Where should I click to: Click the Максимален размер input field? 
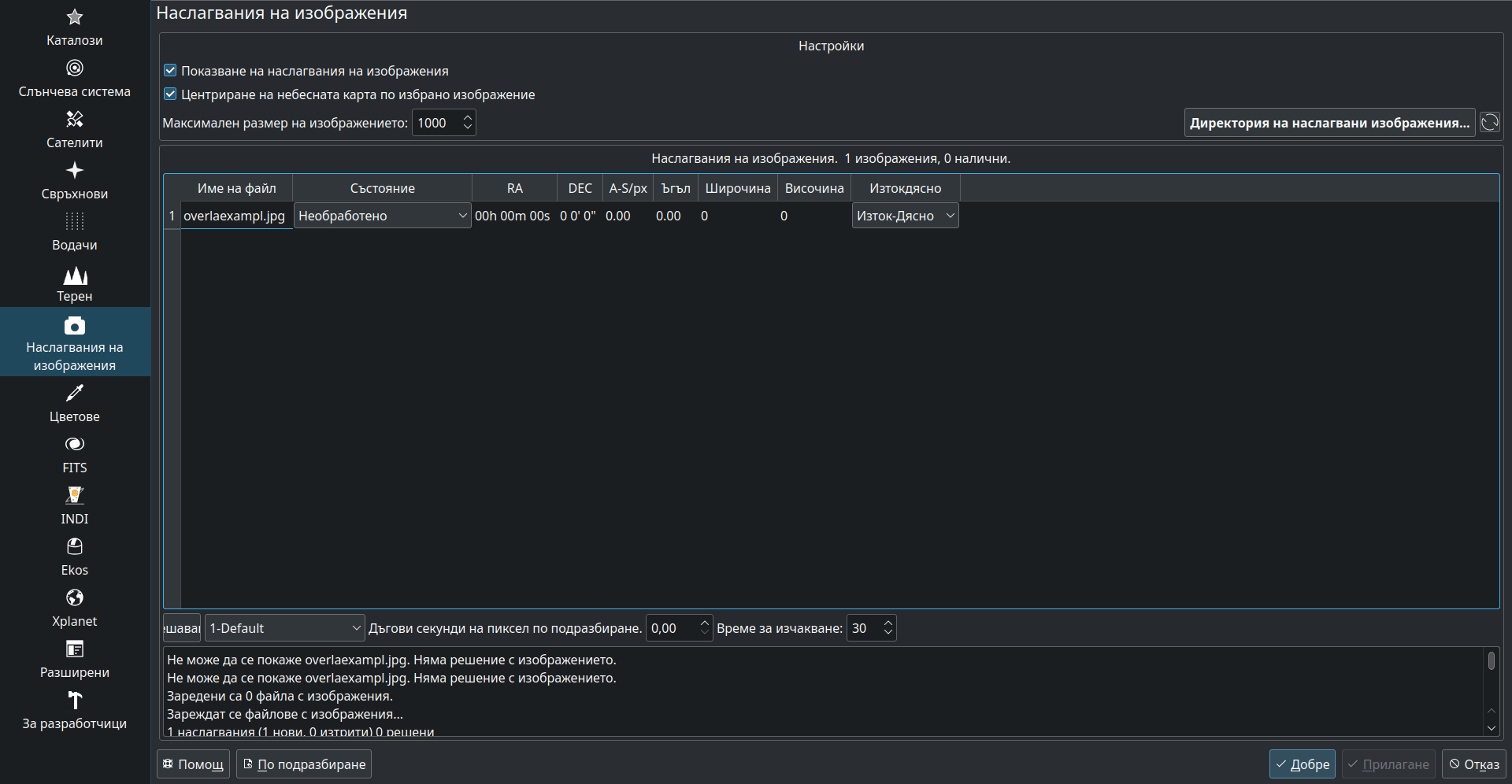[x=436, y=123]
